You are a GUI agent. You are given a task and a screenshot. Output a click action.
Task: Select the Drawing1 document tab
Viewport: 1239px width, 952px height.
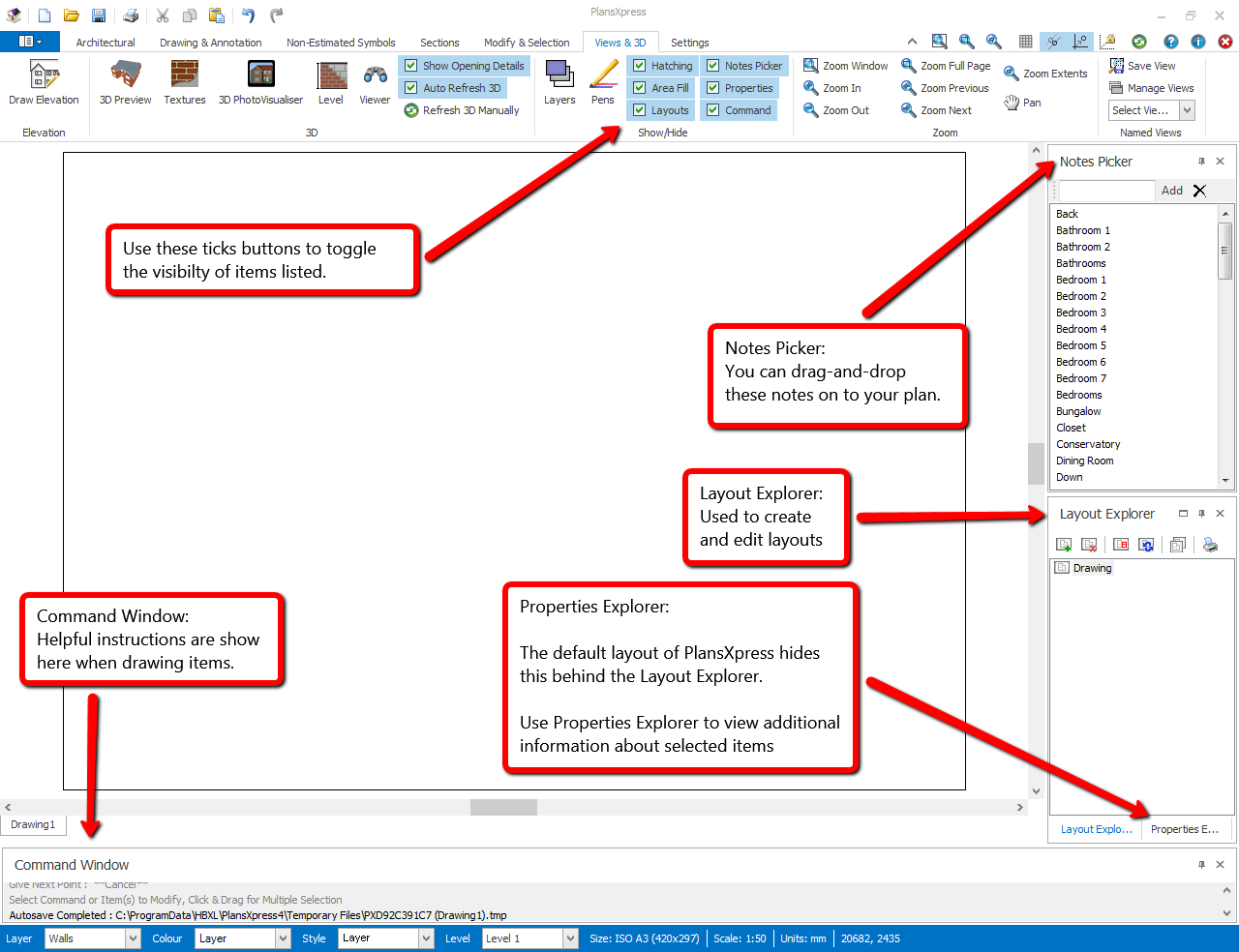click(x=33, y=824)
